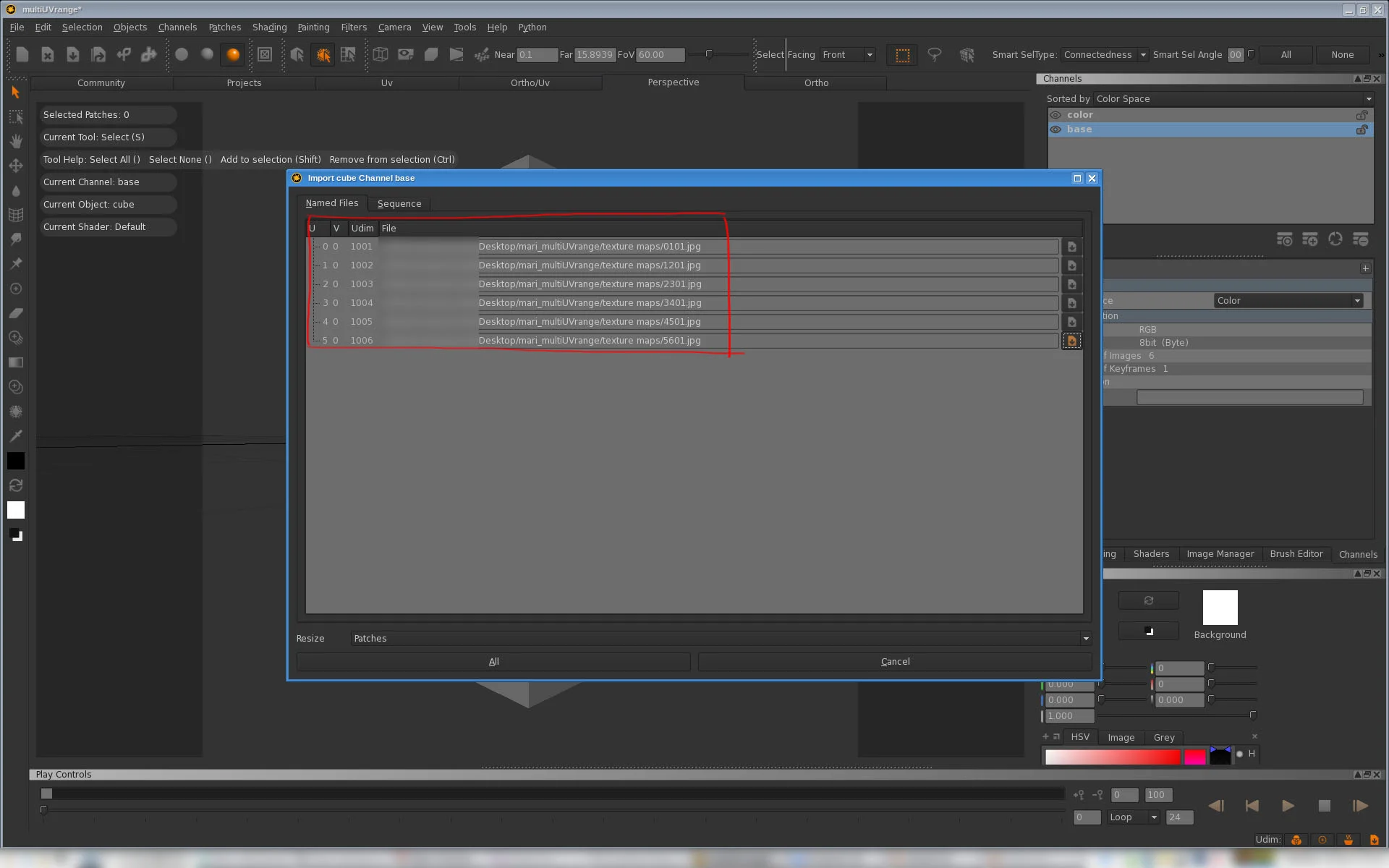Click the All selection button in toolbar
Screen dimensions: 1389x868
tap(1286, 55)
